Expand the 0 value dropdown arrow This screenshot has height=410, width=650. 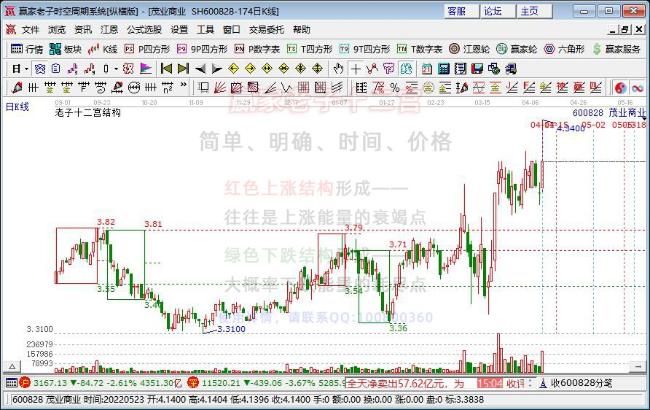click(116, 69)
